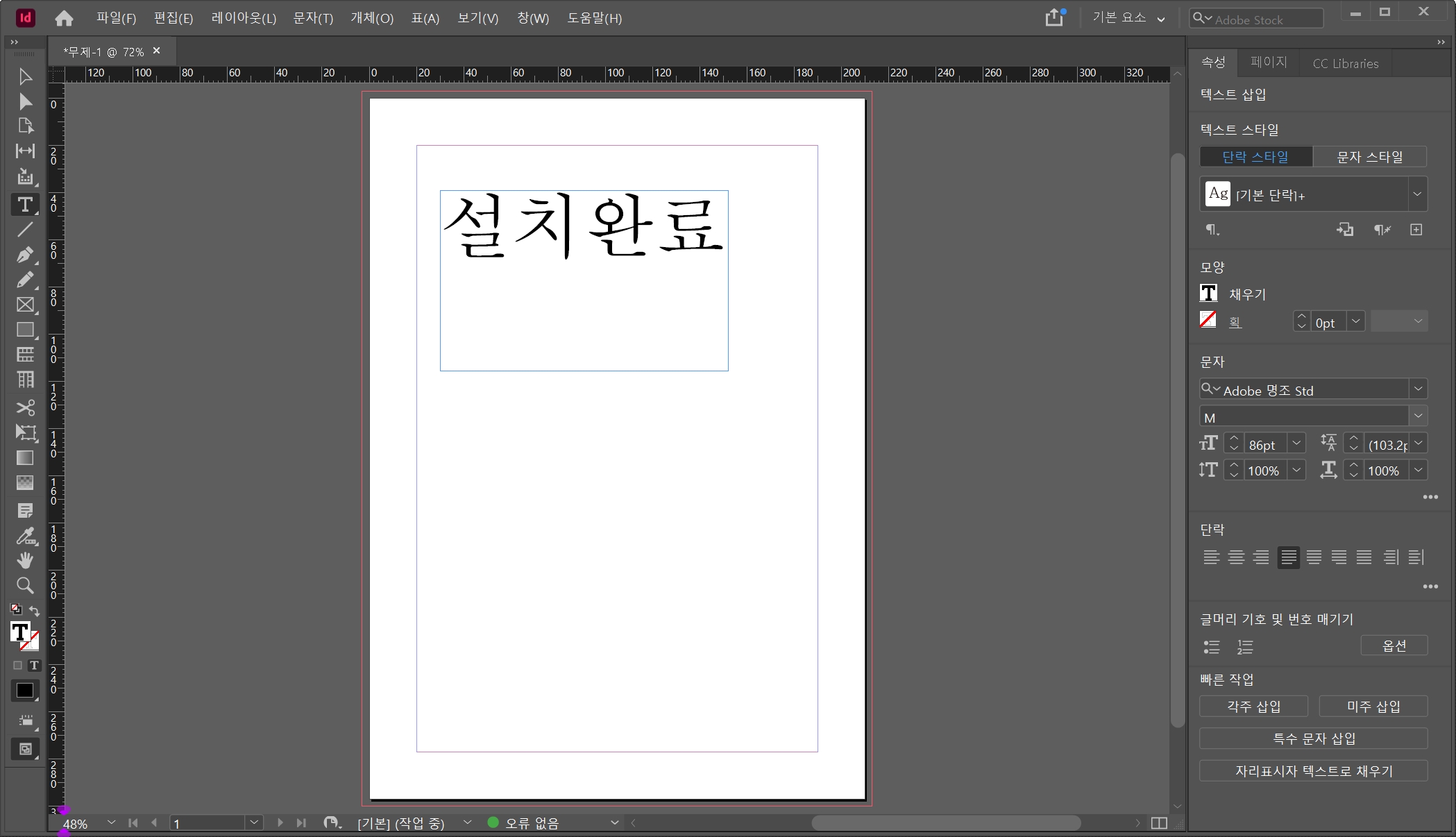Open the font size dropdown

pos(1296,444)
